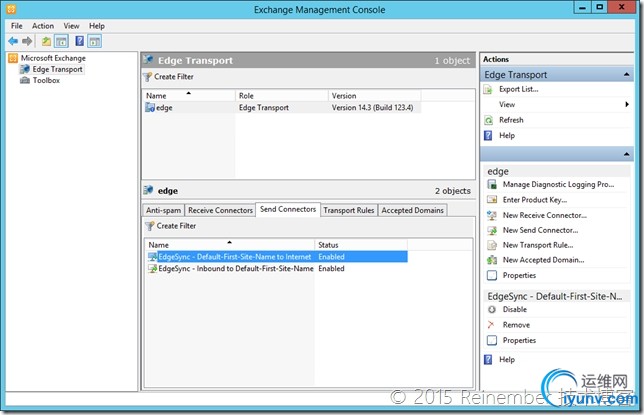Select Edge Transport in the tree

(x=58, y=69)
